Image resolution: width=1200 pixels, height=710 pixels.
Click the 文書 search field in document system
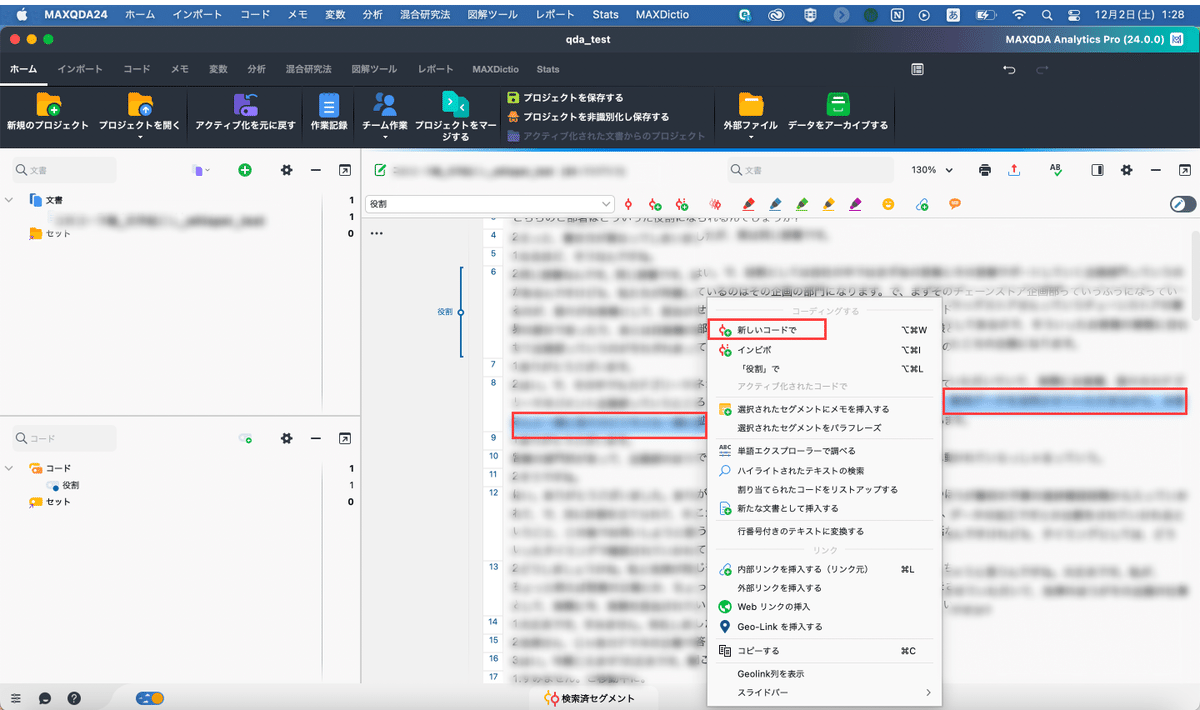point(64,170)
